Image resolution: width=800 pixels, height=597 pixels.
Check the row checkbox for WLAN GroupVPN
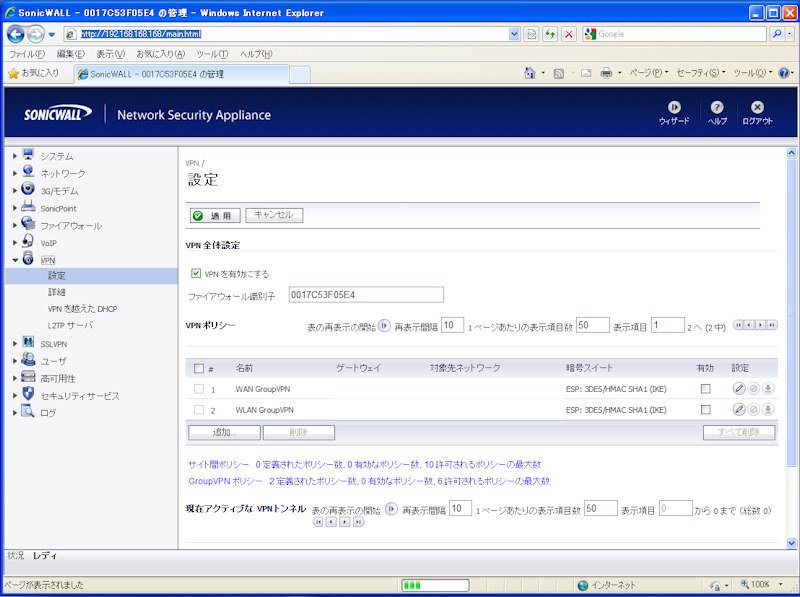click(x=199, y=409)
